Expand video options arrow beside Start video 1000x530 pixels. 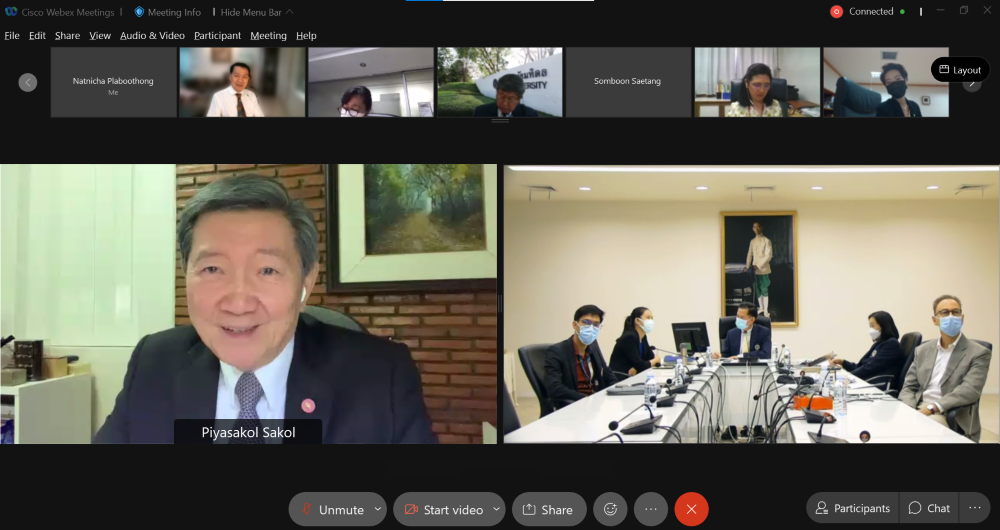point(496,509)
